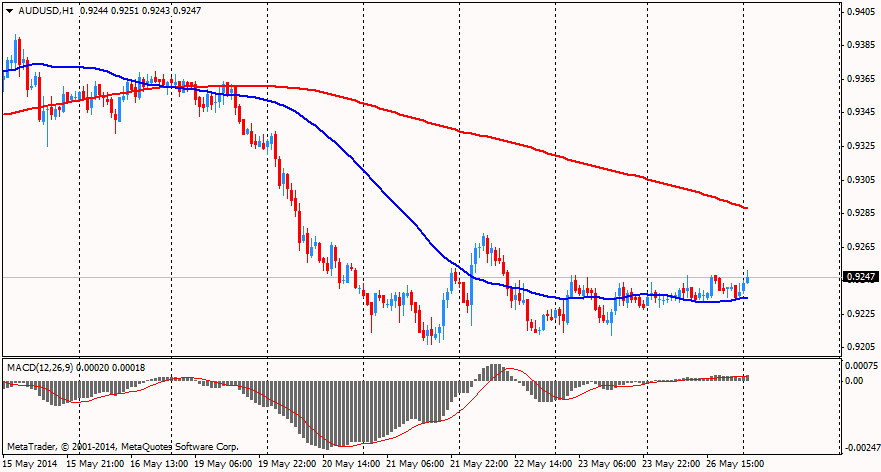Click the 19 May 22:00 time label
Viewport: 881px width, 472px height.
coord(287,463)
